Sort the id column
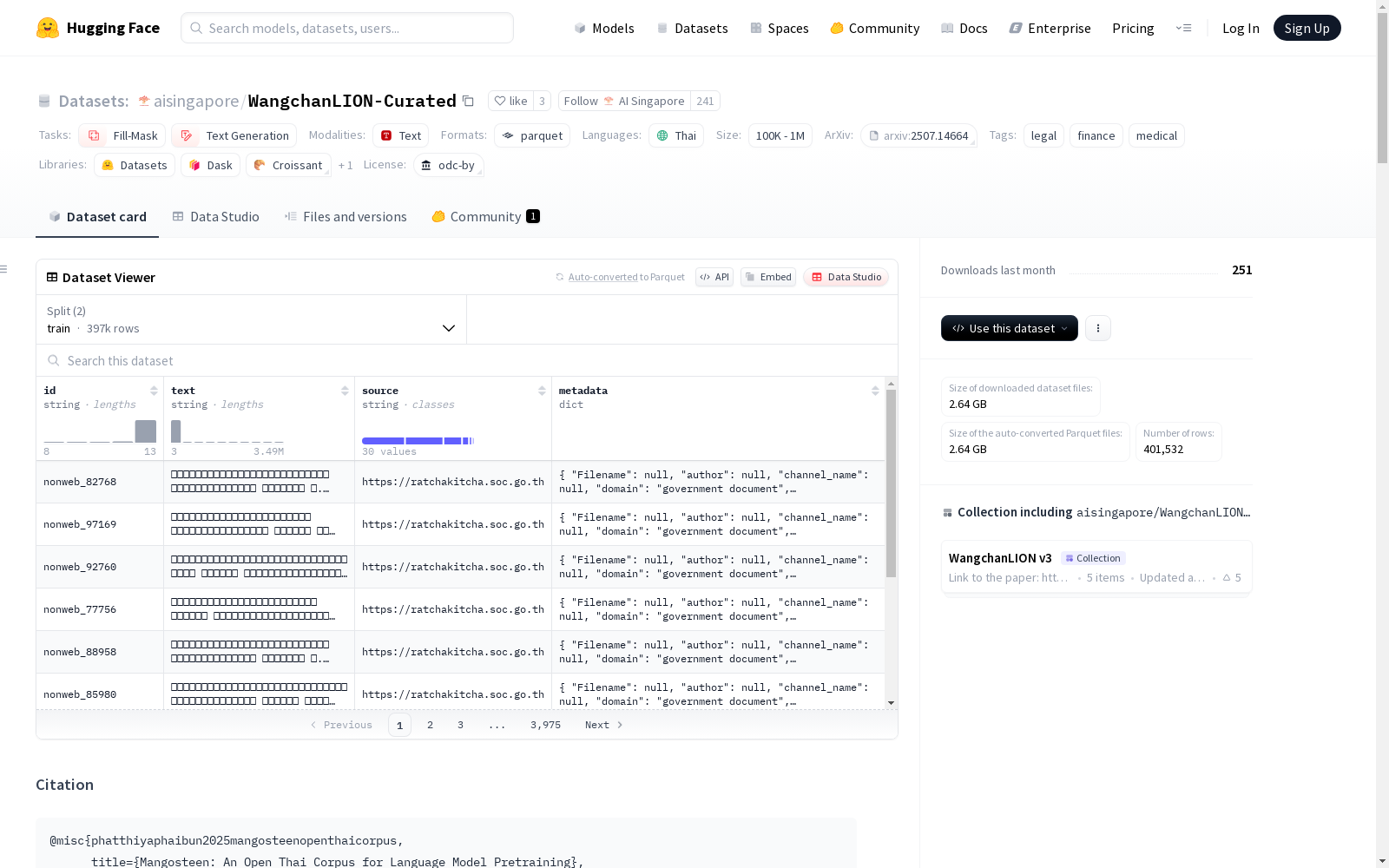This screenshot has height=868, width=1389. point(154,391)
